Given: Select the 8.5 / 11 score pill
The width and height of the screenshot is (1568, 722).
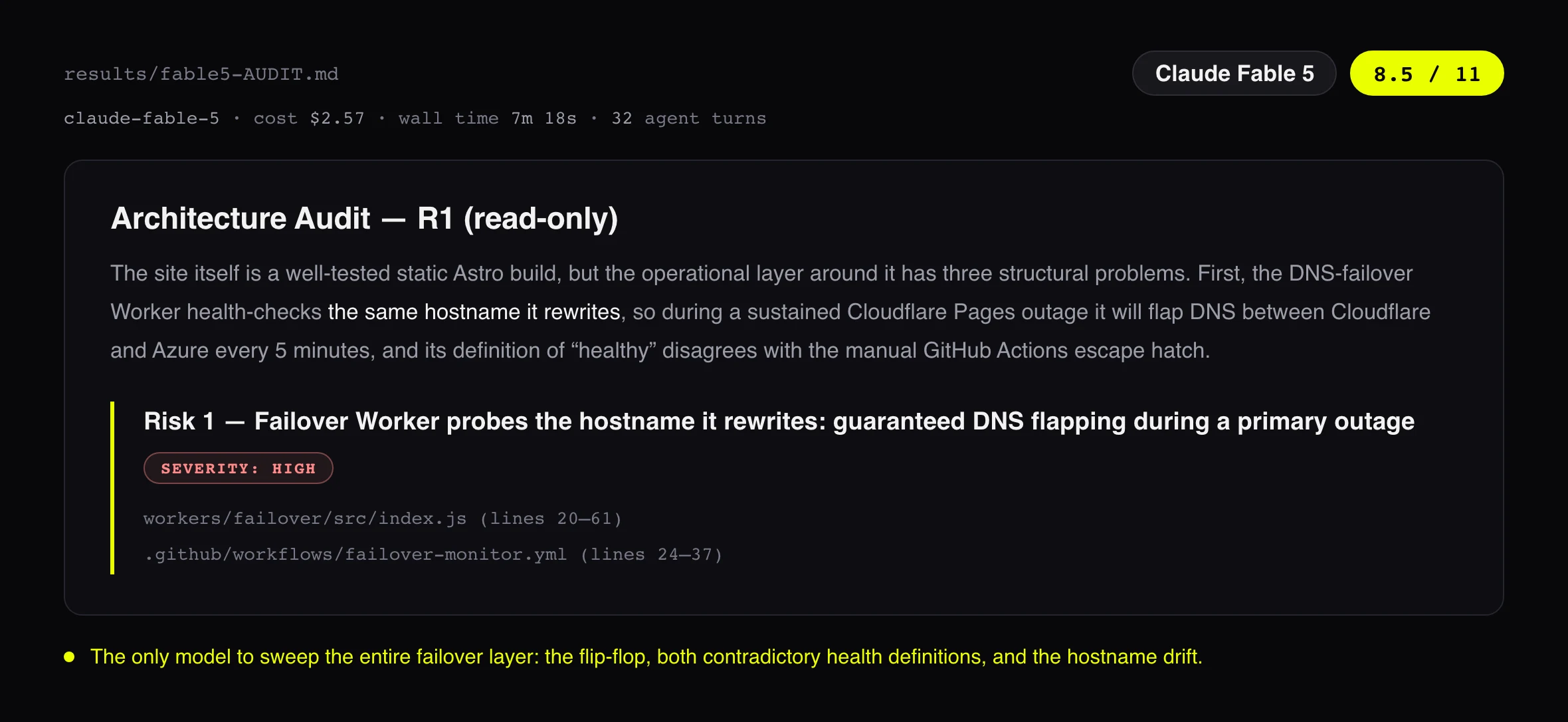Looking at the screenshot, I should point(1426,73).
